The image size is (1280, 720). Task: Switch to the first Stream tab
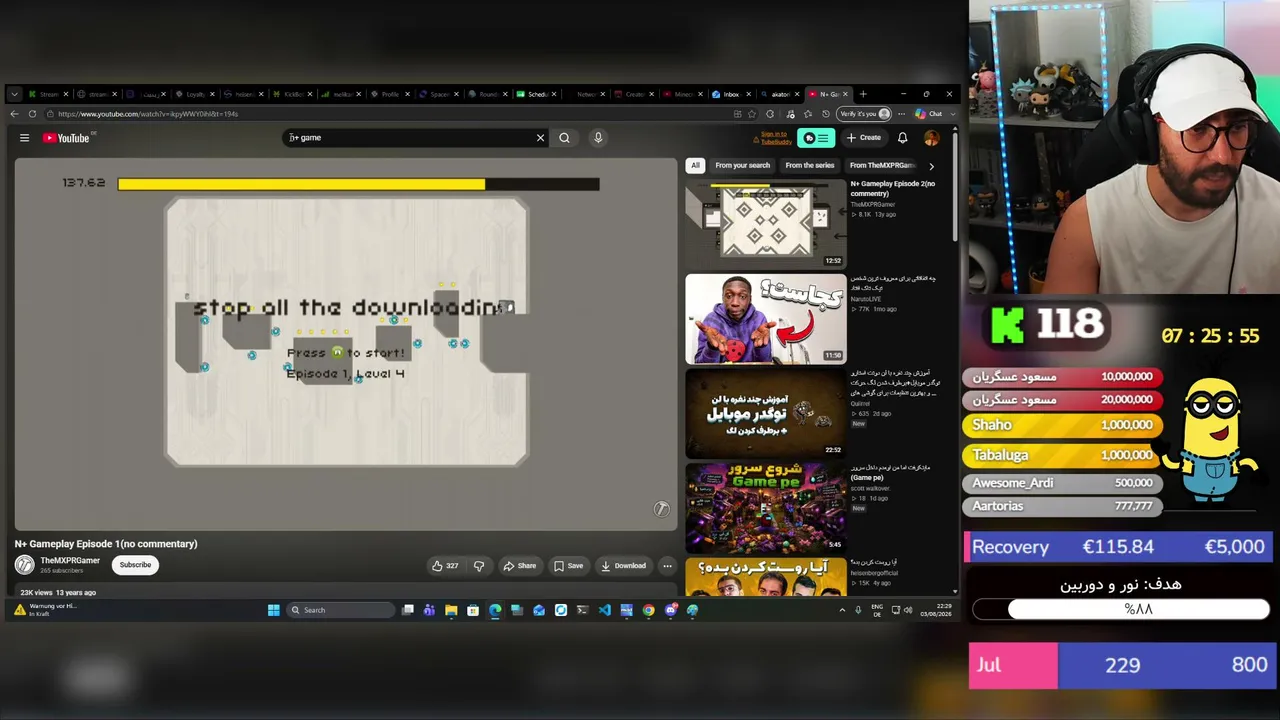[48, 94]
